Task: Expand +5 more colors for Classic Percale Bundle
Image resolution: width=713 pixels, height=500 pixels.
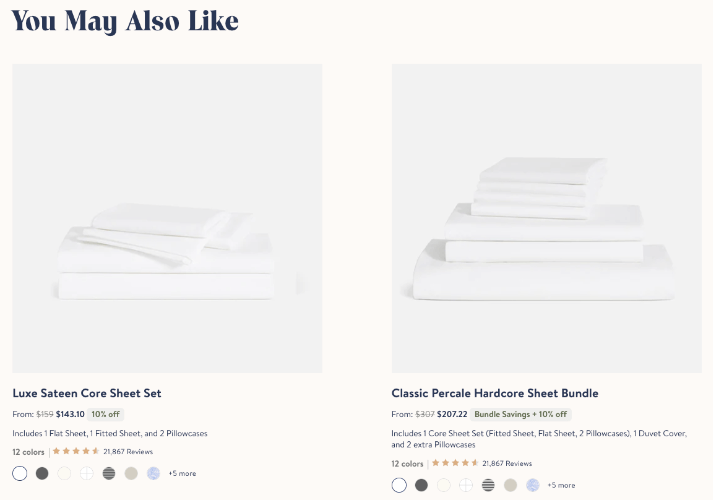Action: 561,485
